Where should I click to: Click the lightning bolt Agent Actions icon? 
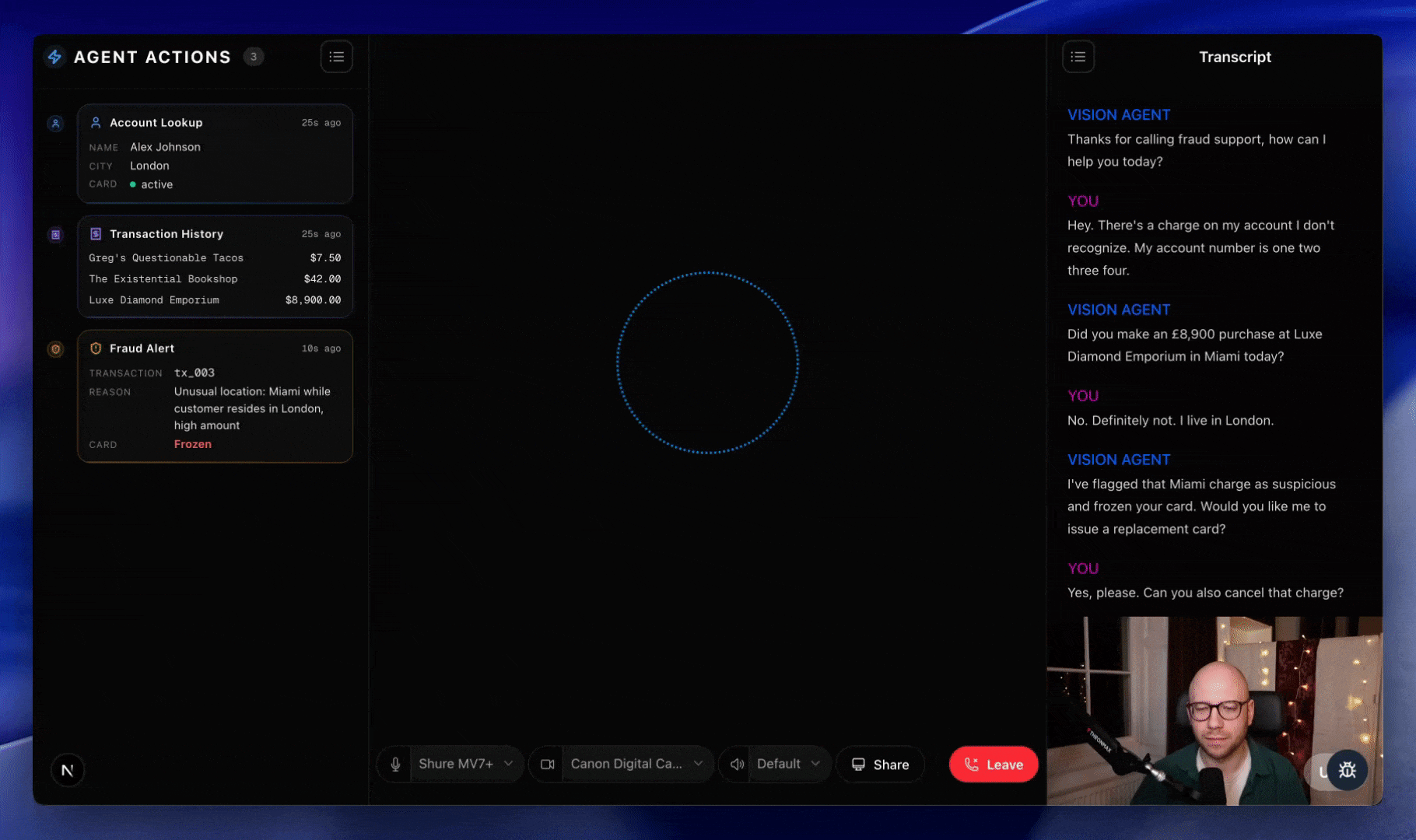point(54,57)
